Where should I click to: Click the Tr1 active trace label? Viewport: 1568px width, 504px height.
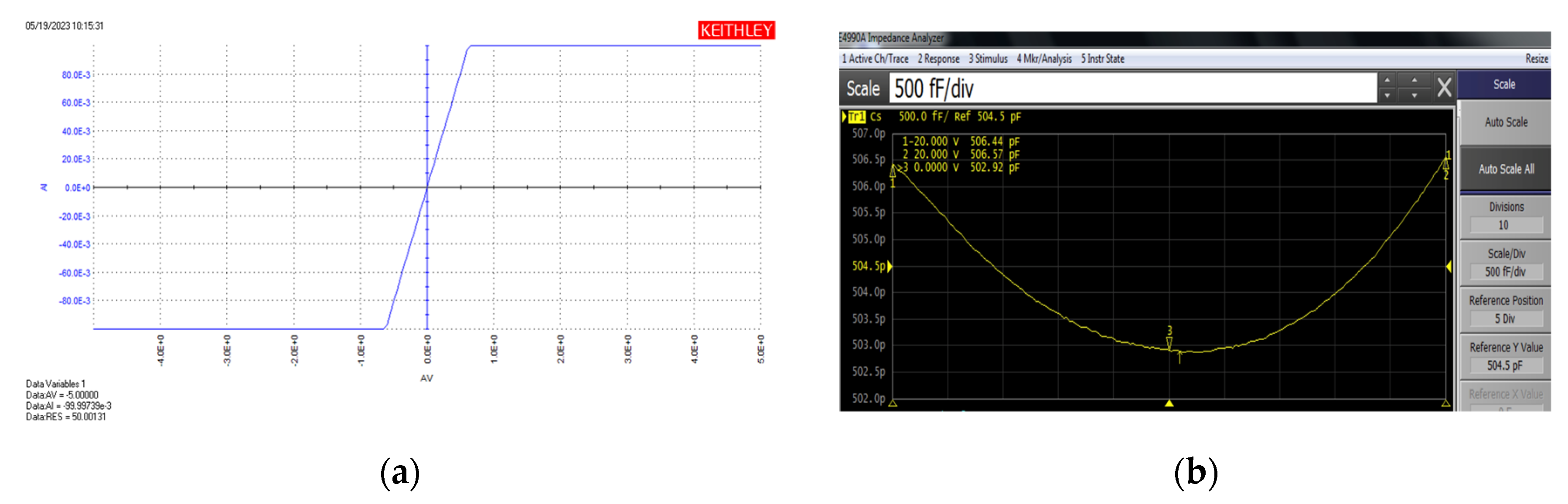856,116
